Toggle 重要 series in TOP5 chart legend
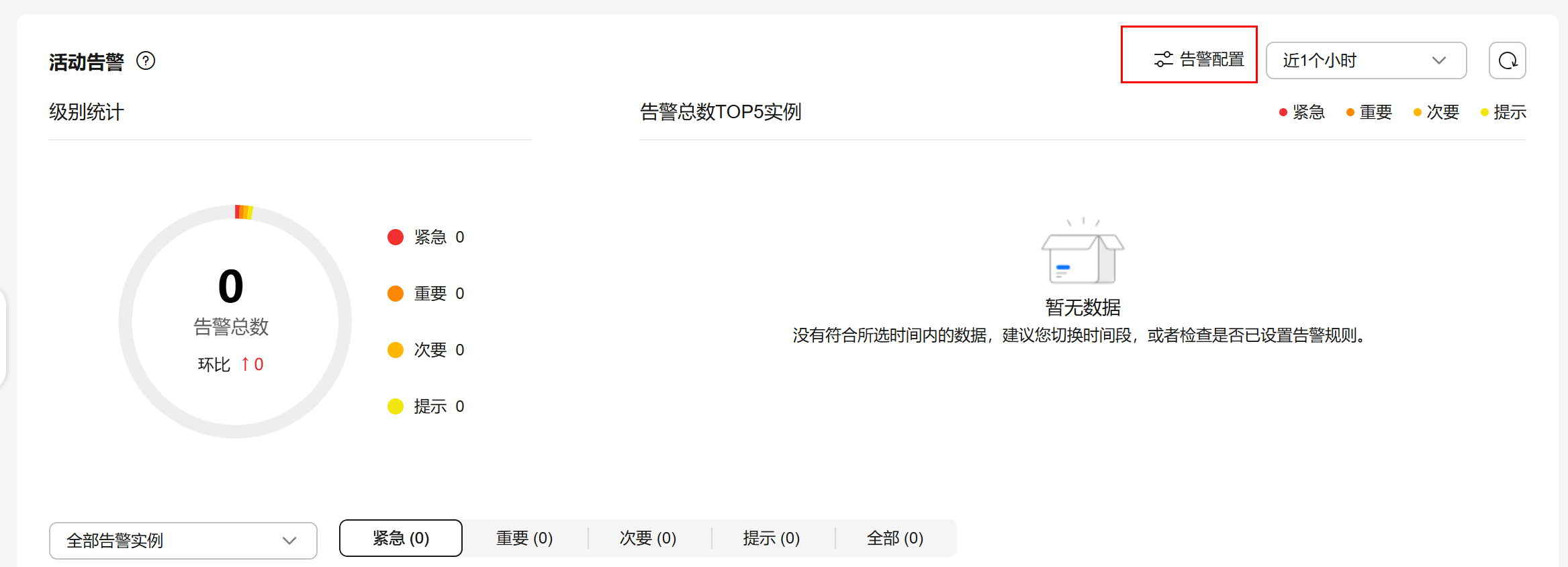This screenshot has height=567, width=1568. tap(1369, 112)
